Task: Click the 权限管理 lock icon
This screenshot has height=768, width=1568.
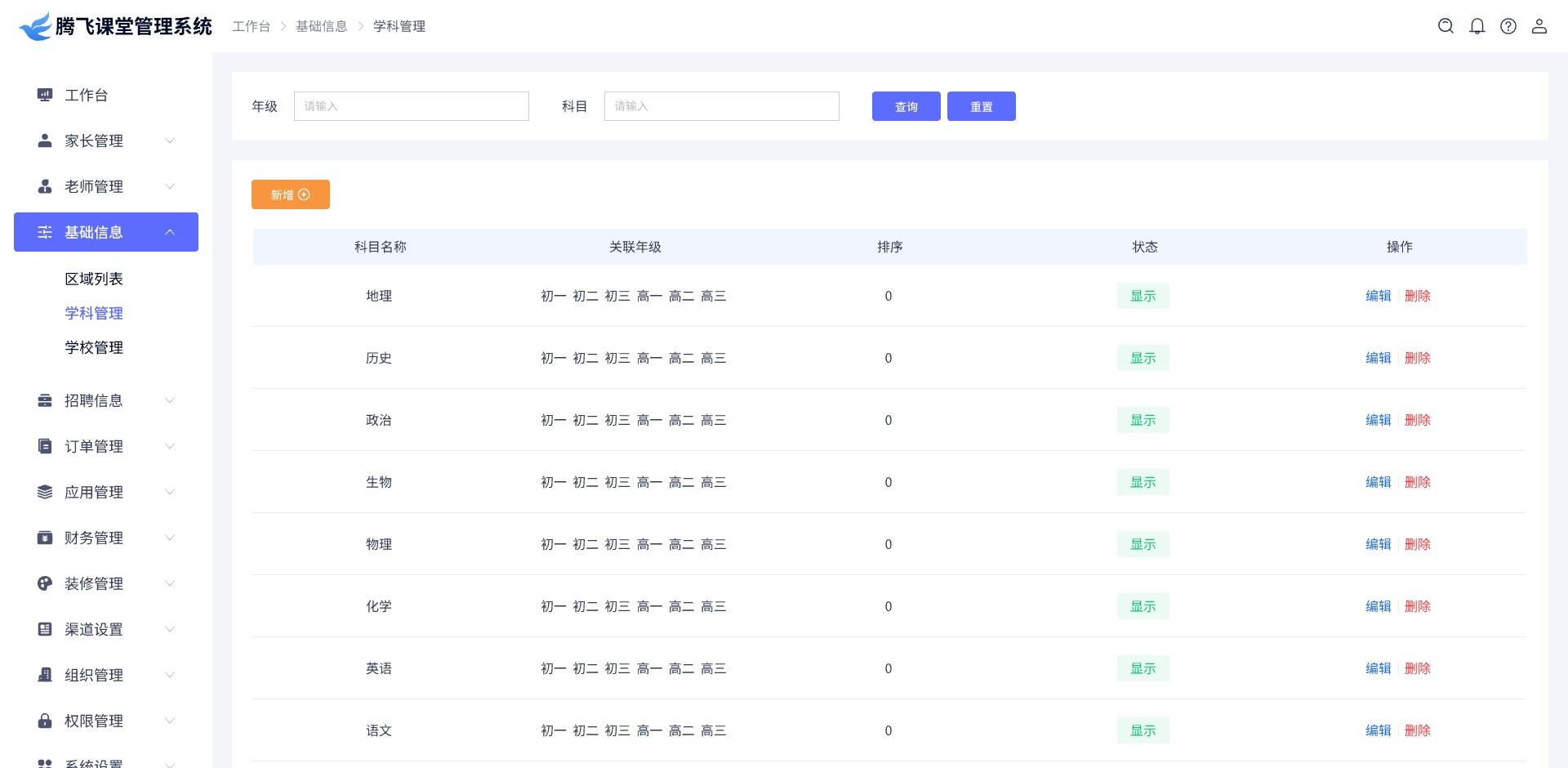Action: click(45, 721)
